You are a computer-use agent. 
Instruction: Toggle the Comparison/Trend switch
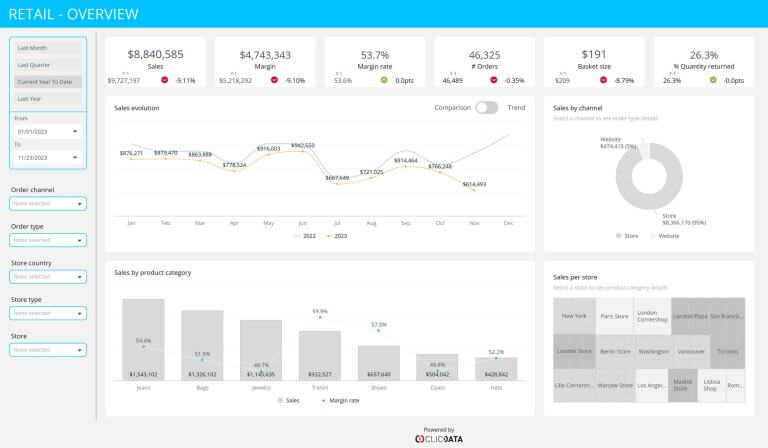pyautogui.click(x=487, y=107)
